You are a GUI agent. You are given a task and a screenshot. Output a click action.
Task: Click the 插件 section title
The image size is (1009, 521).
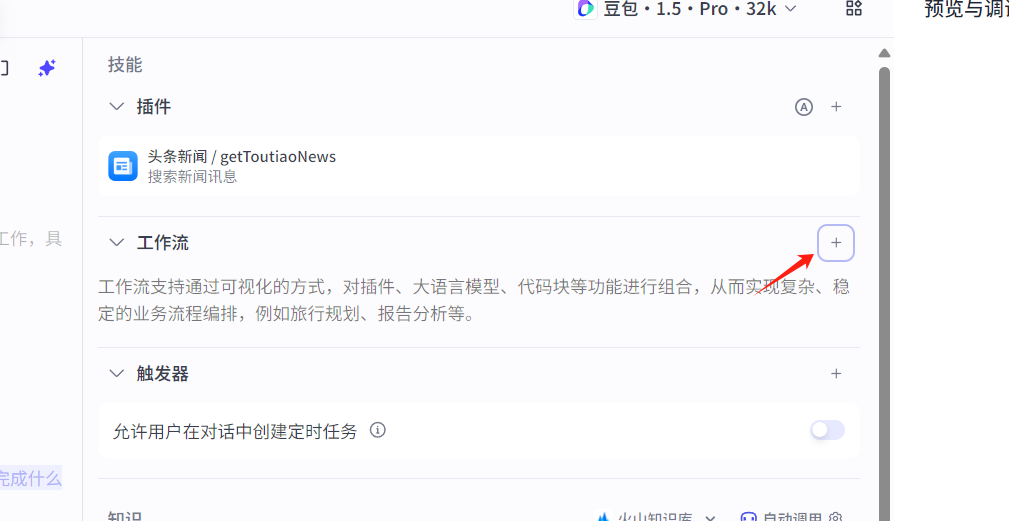[154, 106]
